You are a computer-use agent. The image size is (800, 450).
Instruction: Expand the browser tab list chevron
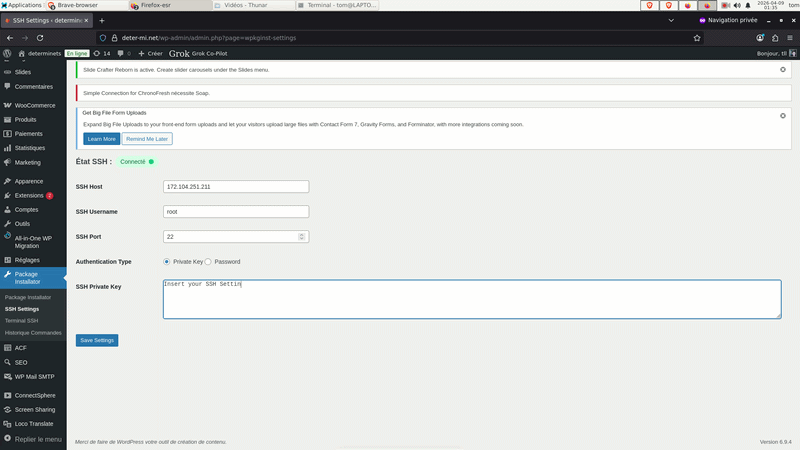671,20
